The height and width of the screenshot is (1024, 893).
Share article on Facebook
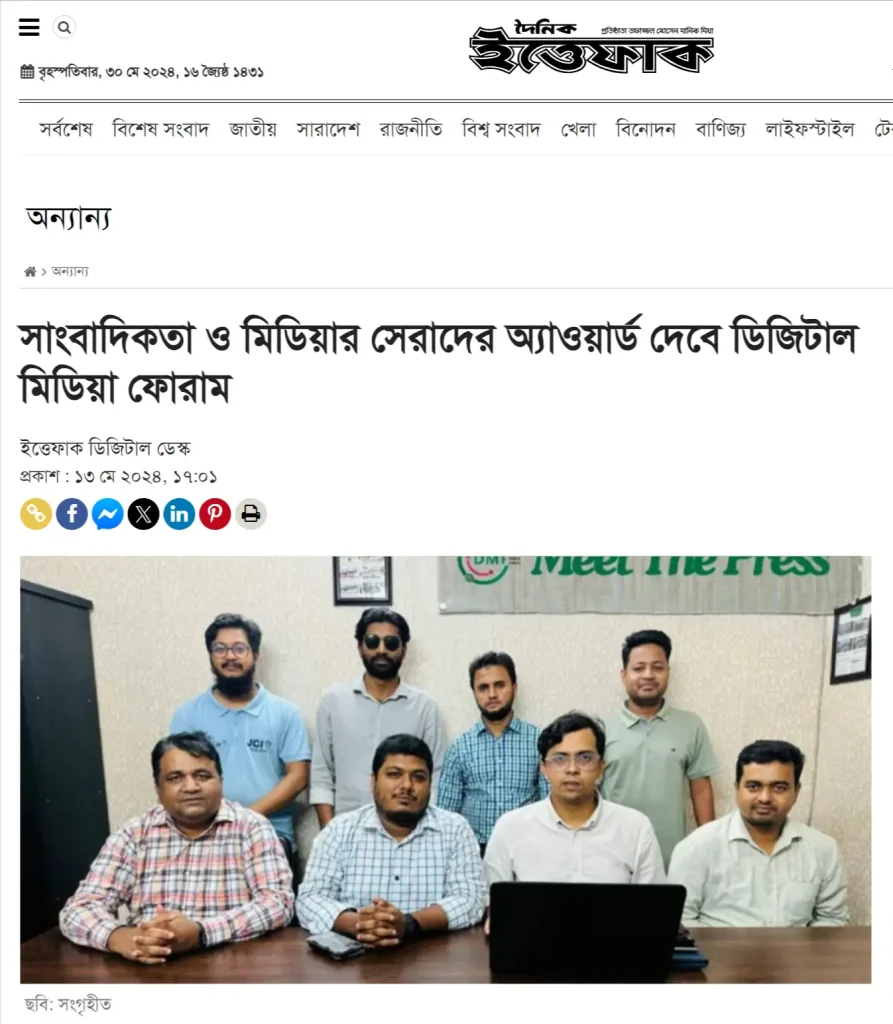coord(72,514)
